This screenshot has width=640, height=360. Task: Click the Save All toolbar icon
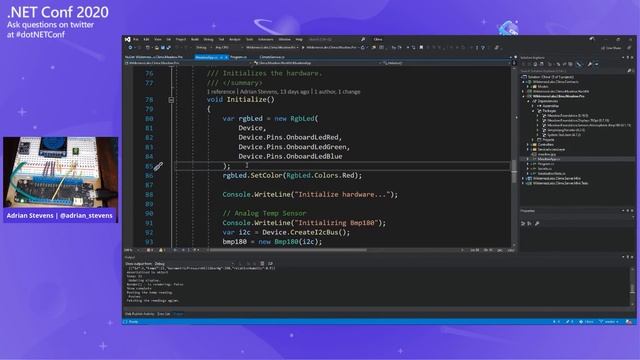click(168, 48)
